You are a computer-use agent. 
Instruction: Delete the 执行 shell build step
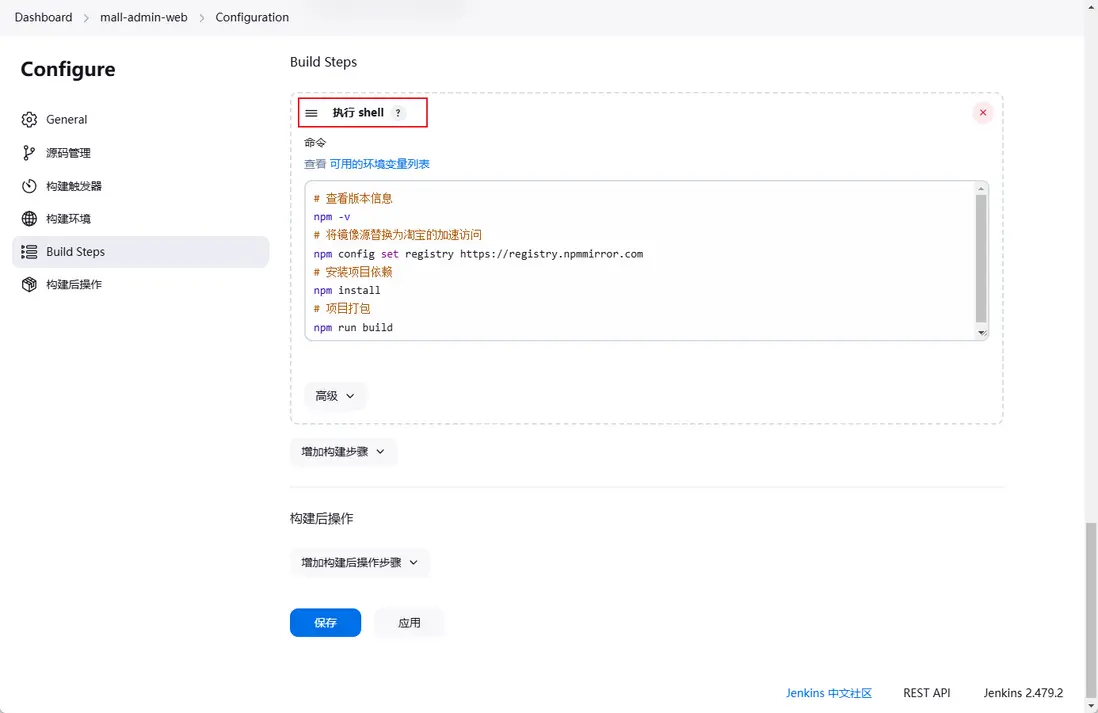point(982,113)
